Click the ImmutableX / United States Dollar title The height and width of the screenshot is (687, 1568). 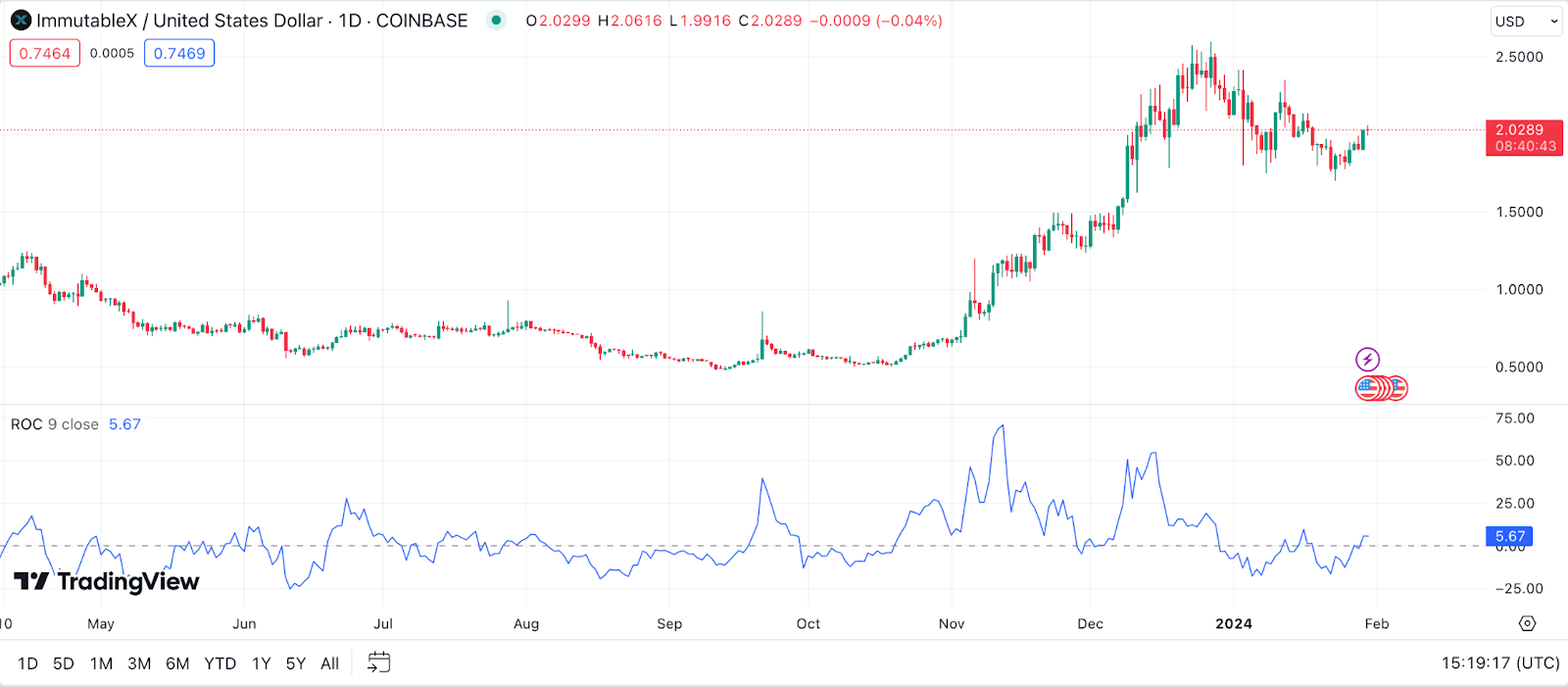click(x=179, y=21)
